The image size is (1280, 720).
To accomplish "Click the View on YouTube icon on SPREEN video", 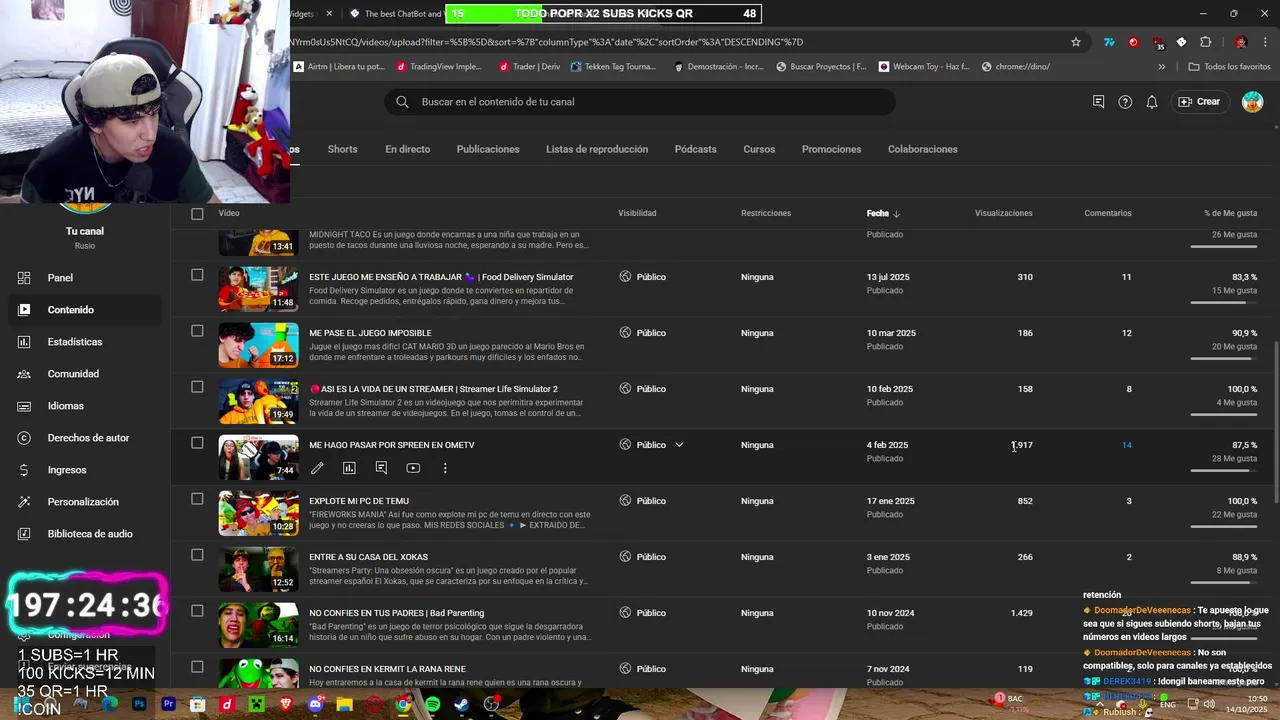I will tap(413, 468).
